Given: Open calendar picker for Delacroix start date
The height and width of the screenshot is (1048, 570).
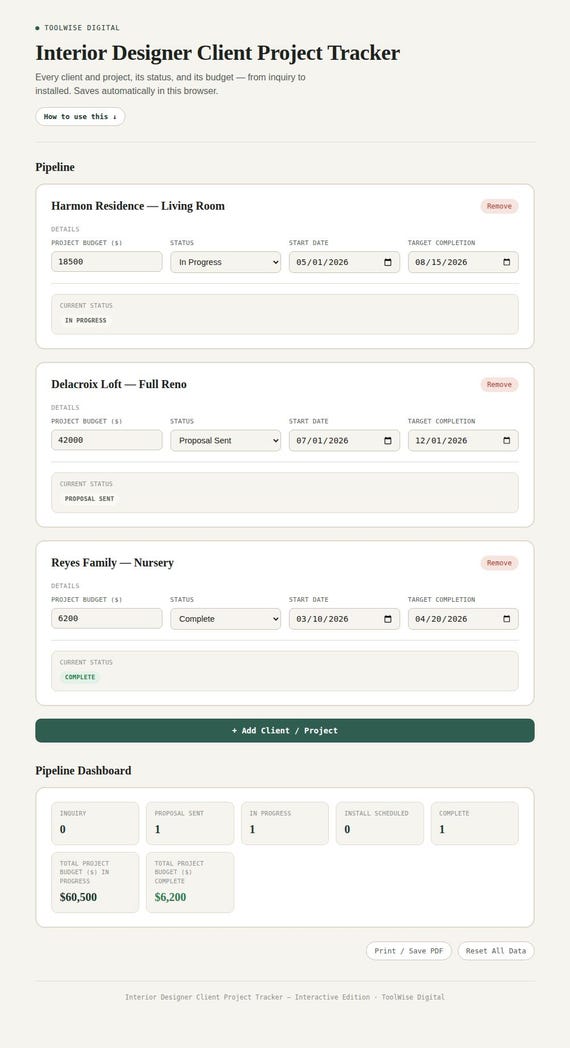Looking at the screenshot, I should coord(388,440).
